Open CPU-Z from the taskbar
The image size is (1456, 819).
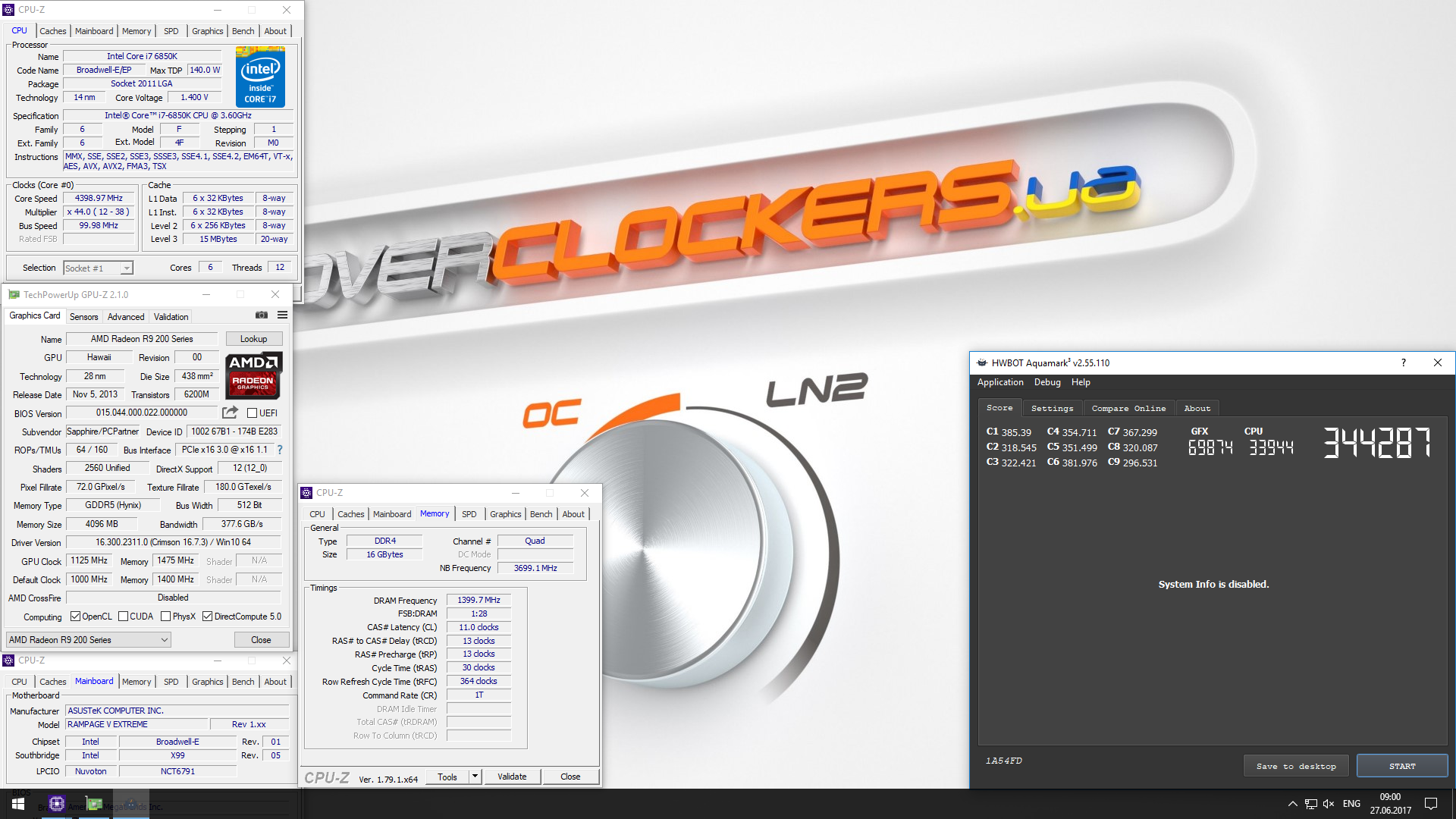tap(56, 804)
